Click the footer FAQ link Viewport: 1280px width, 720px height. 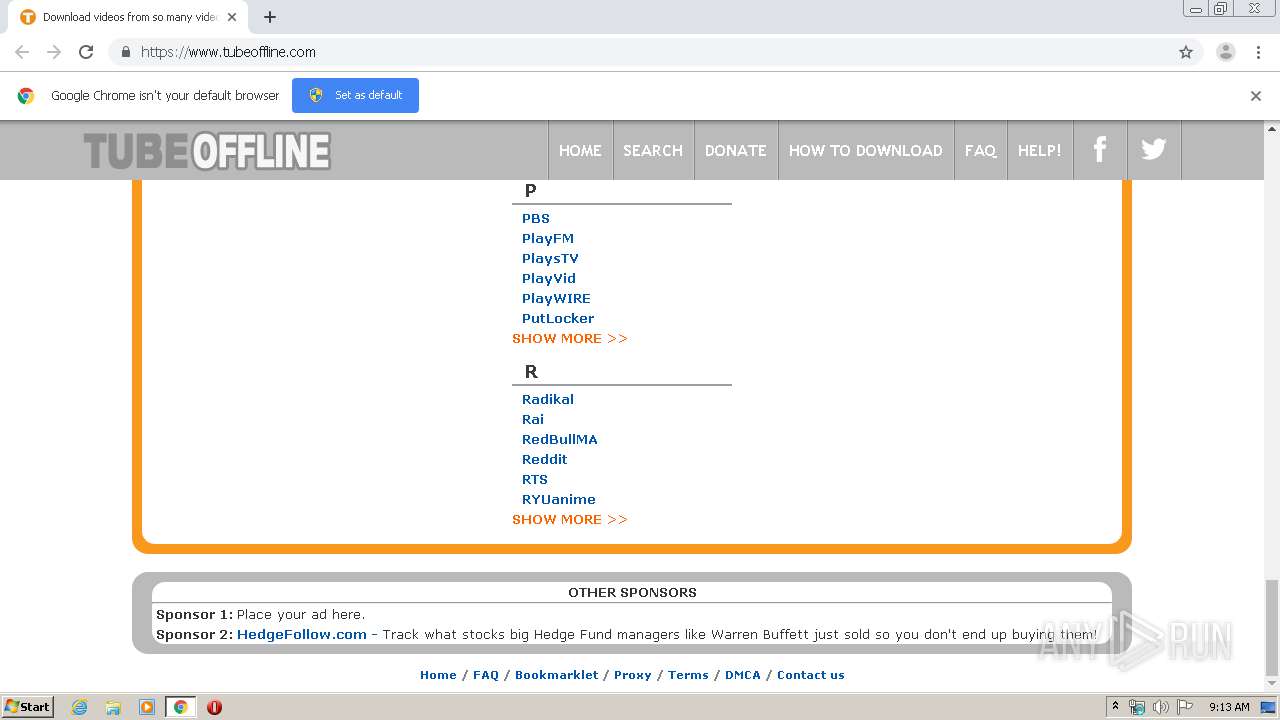486,675
